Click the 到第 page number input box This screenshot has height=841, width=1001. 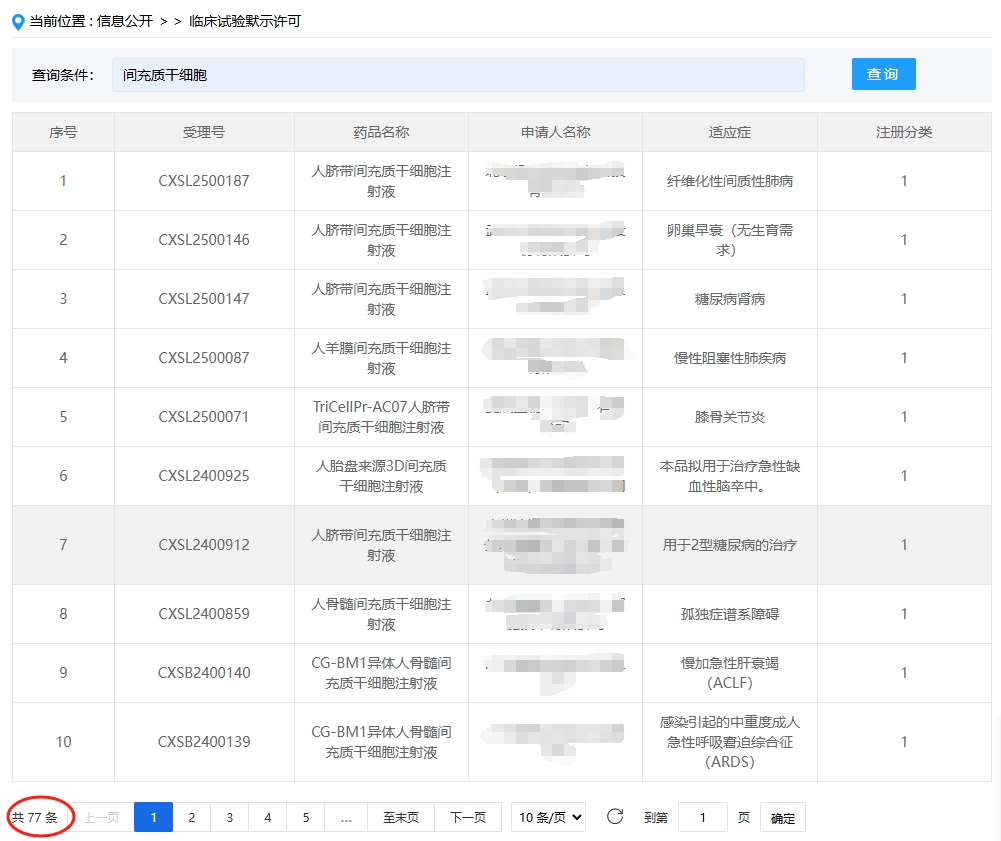pos(702,817)
